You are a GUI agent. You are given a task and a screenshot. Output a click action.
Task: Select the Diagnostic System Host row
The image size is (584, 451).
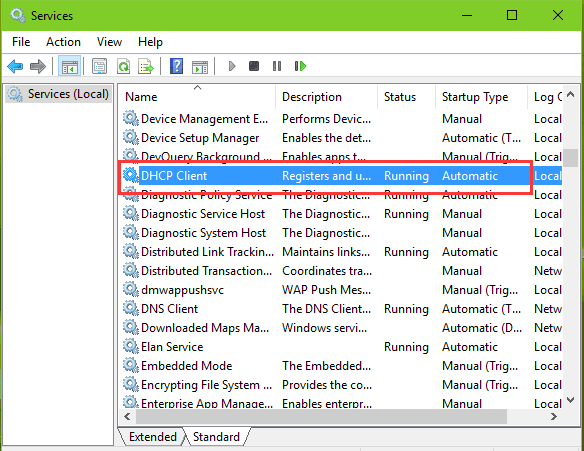click(342, 233)
